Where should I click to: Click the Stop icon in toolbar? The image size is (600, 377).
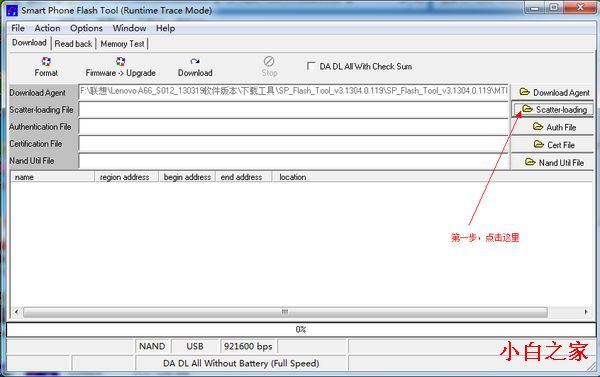click(269, 61)
